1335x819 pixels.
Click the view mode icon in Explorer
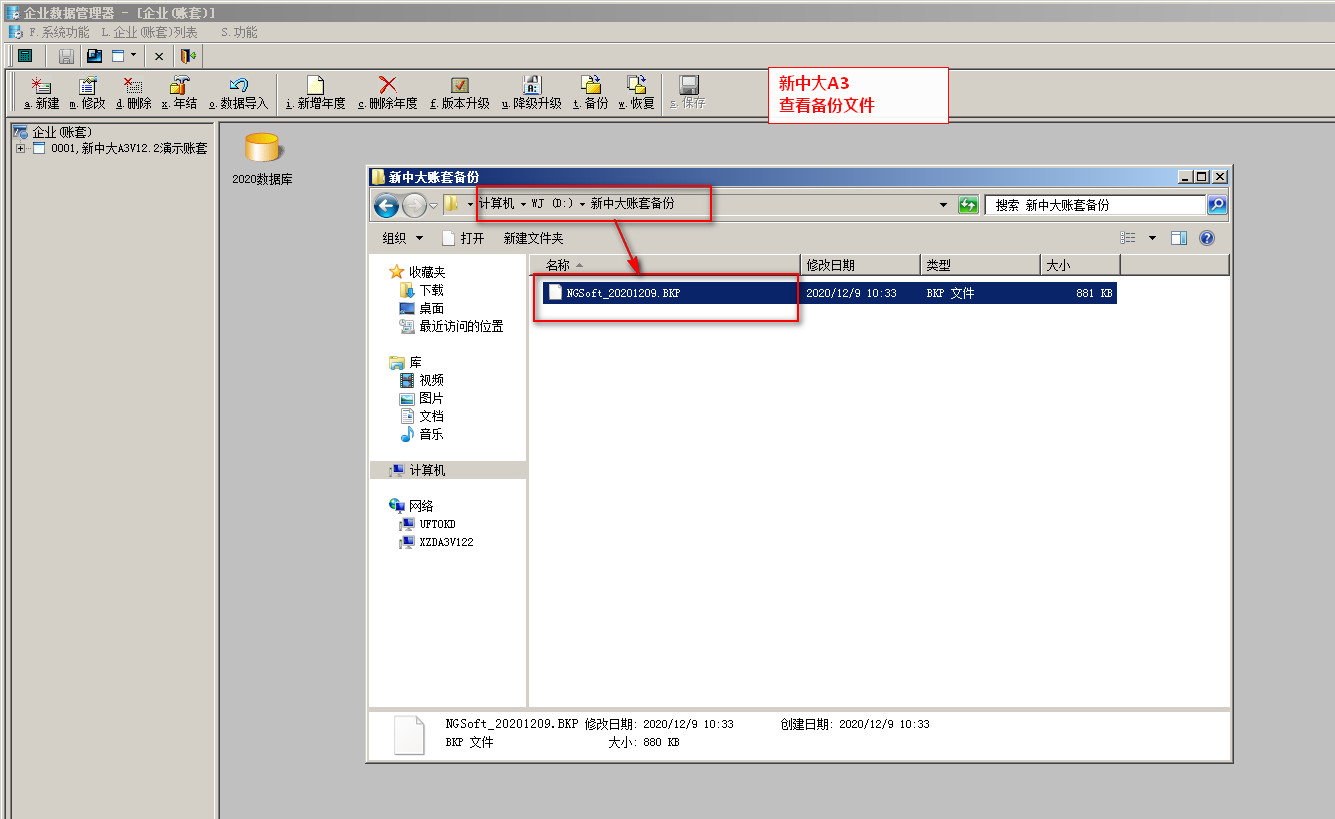[1128, 238]
